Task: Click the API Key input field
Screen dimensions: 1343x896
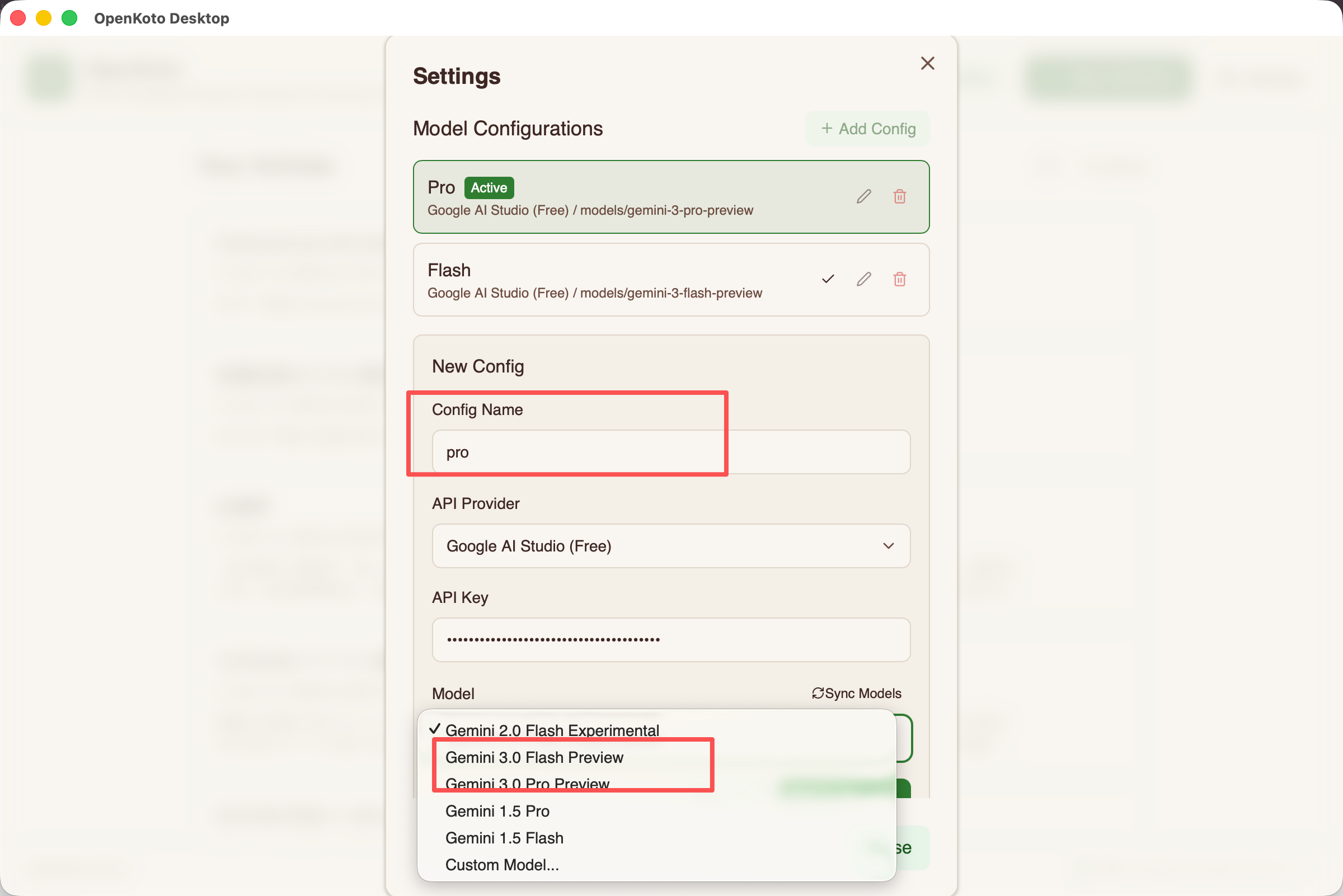Action: (670, 639)
